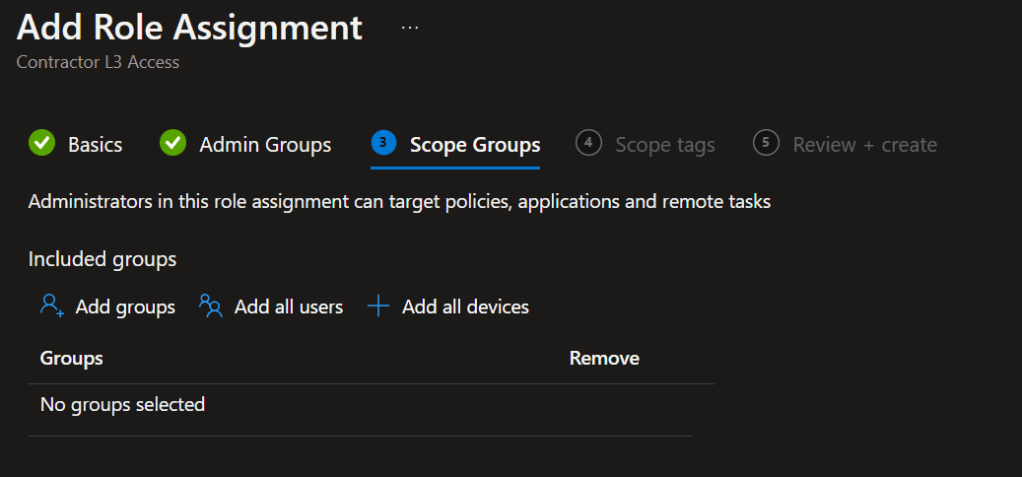This screenshot has width=1022, height=477.
Task: Click the blue step 3 circle icon
Action: pos(384,144)
